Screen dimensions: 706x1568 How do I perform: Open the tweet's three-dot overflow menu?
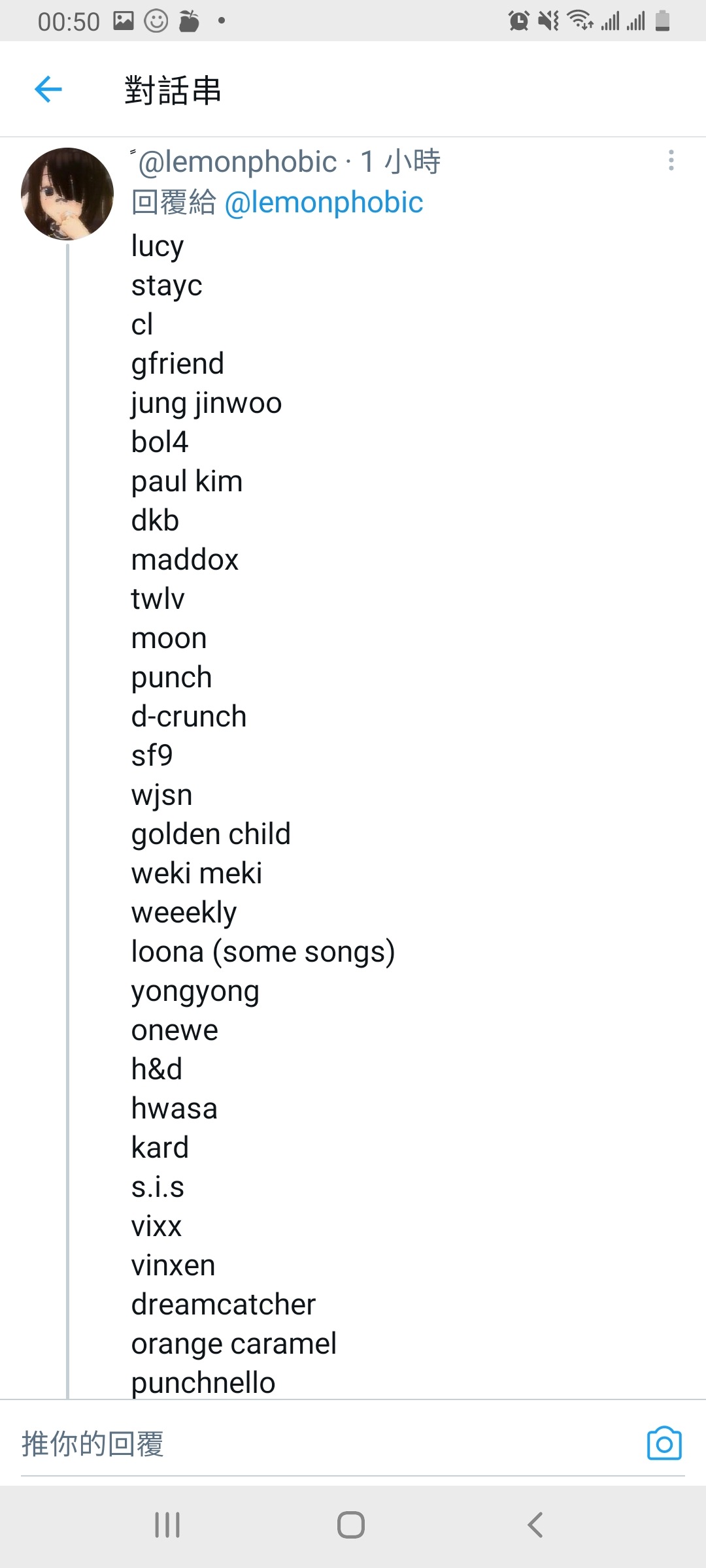click(x=671, y=160)
